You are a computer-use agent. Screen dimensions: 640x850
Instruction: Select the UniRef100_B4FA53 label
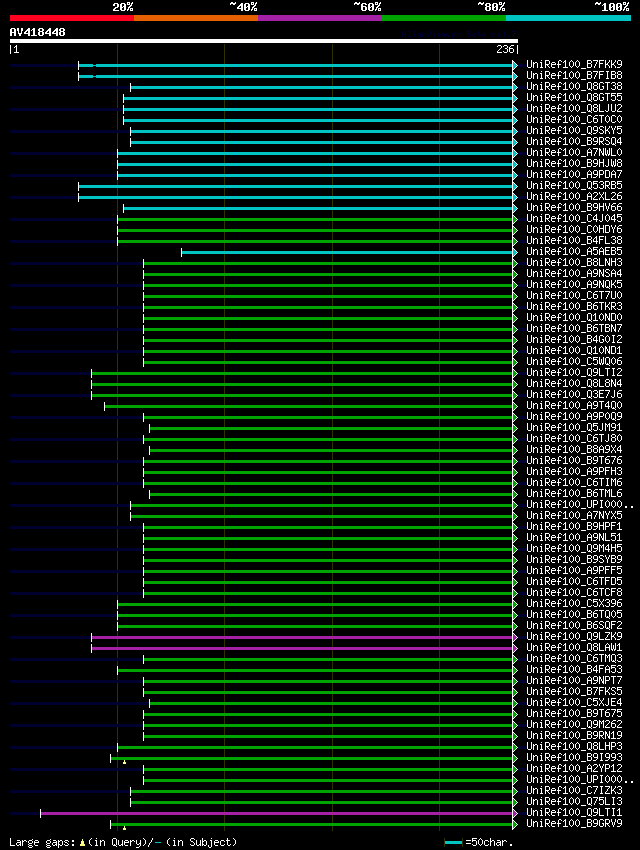pos(574,670)
